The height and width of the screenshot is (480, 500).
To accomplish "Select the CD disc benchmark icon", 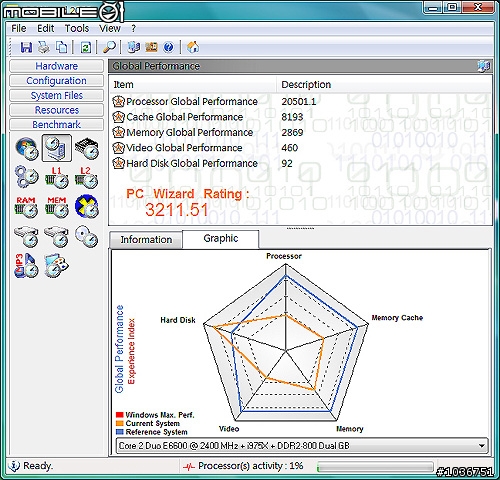I will (87, 236).
